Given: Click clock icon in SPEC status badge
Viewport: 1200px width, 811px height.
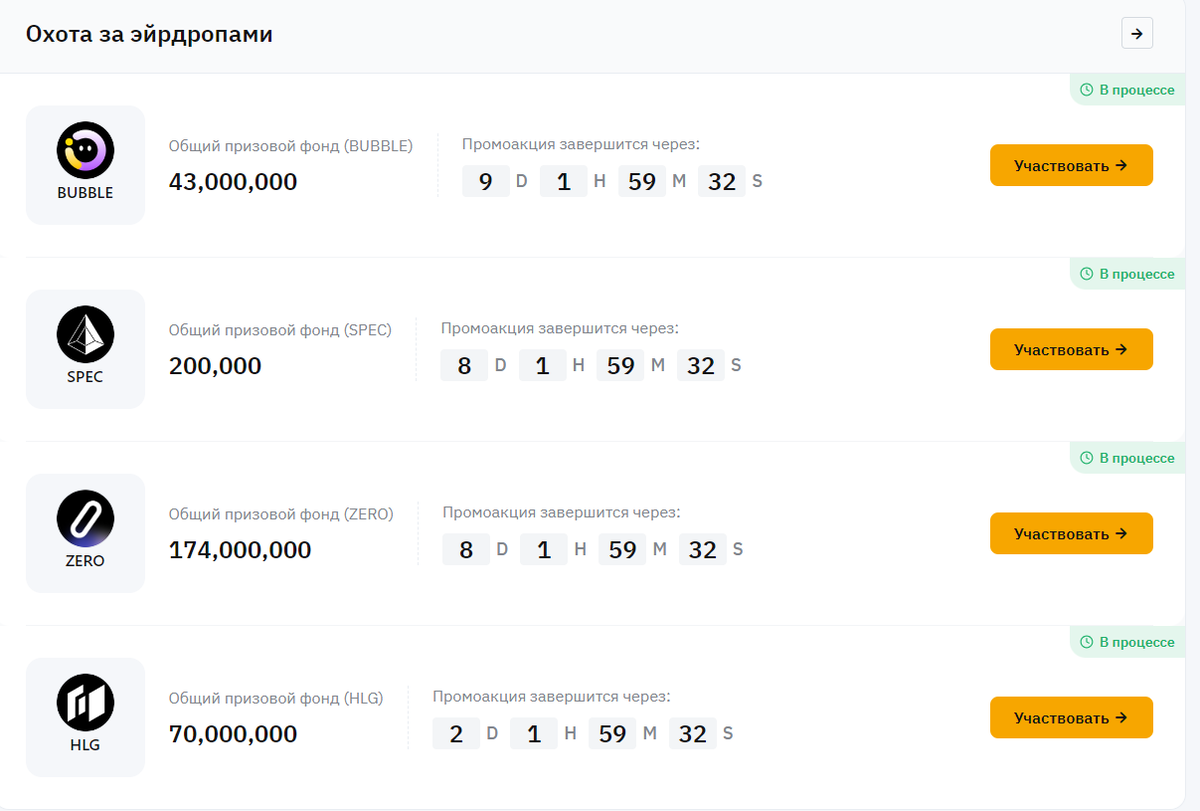Looking at the screenshot, I should (x=1087, y=274).
